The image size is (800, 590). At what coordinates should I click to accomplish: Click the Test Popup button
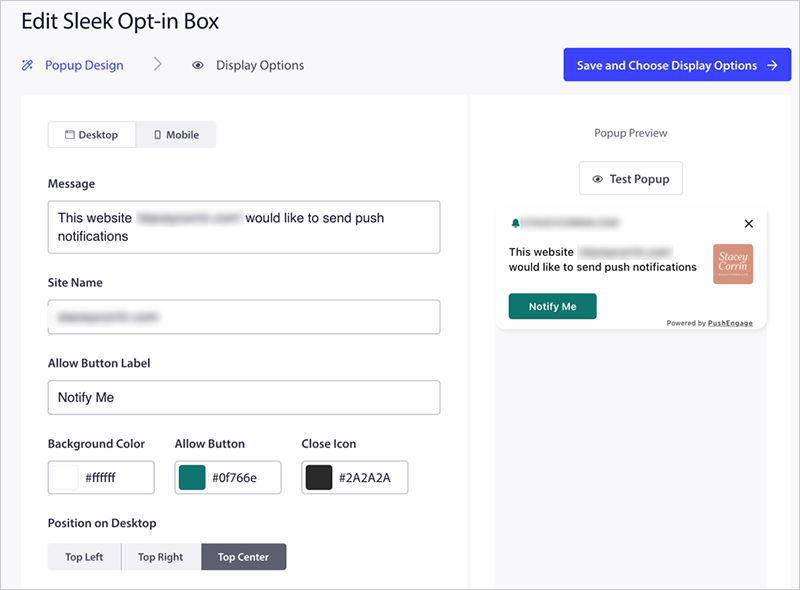coord(631,178)
